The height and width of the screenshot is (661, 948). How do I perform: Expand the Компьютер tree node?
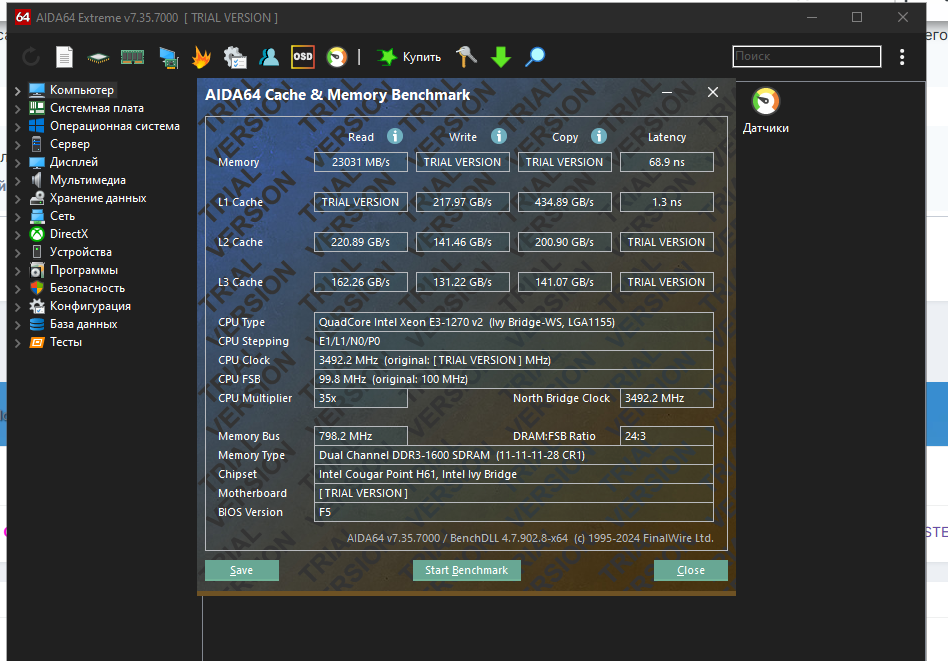[18, 90]
